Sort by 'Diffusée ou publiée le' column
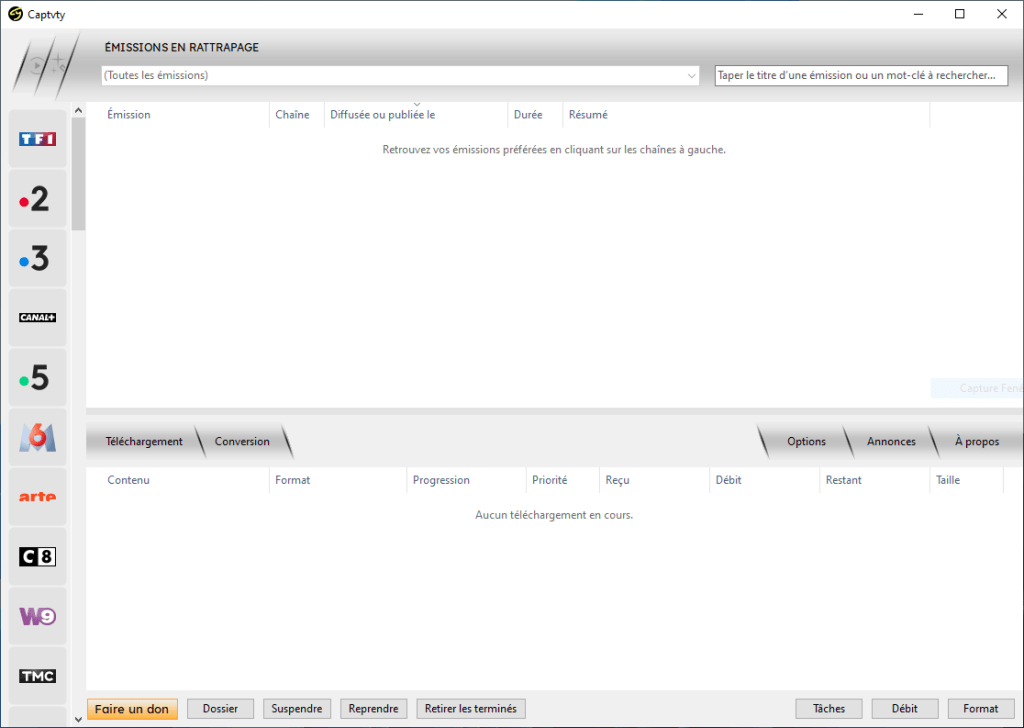Image resolution: width=1024 pixels, height=728 pixels. point(416,115)
